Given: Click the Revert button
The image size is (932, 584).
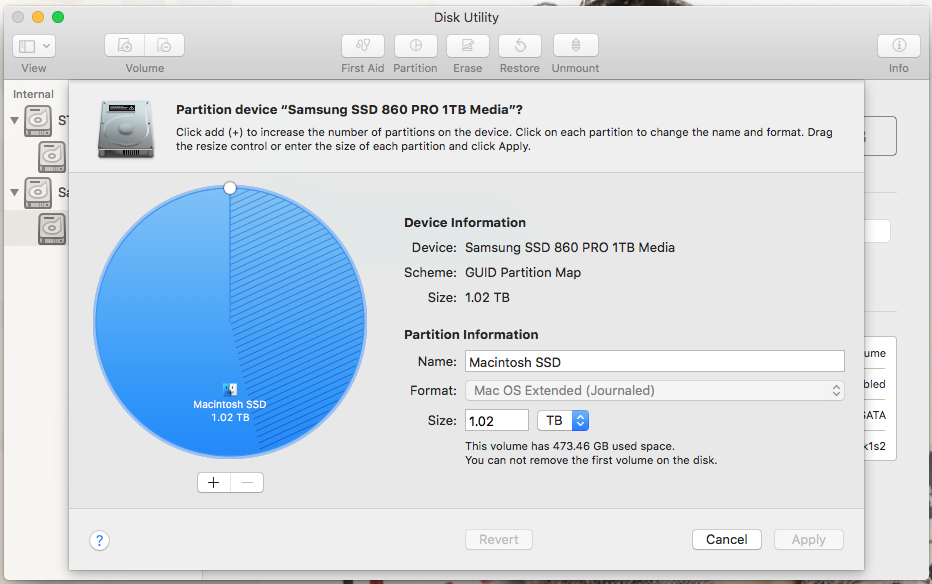Looking at the screenshot, I should pyautogui.click(x=499, y=539).
